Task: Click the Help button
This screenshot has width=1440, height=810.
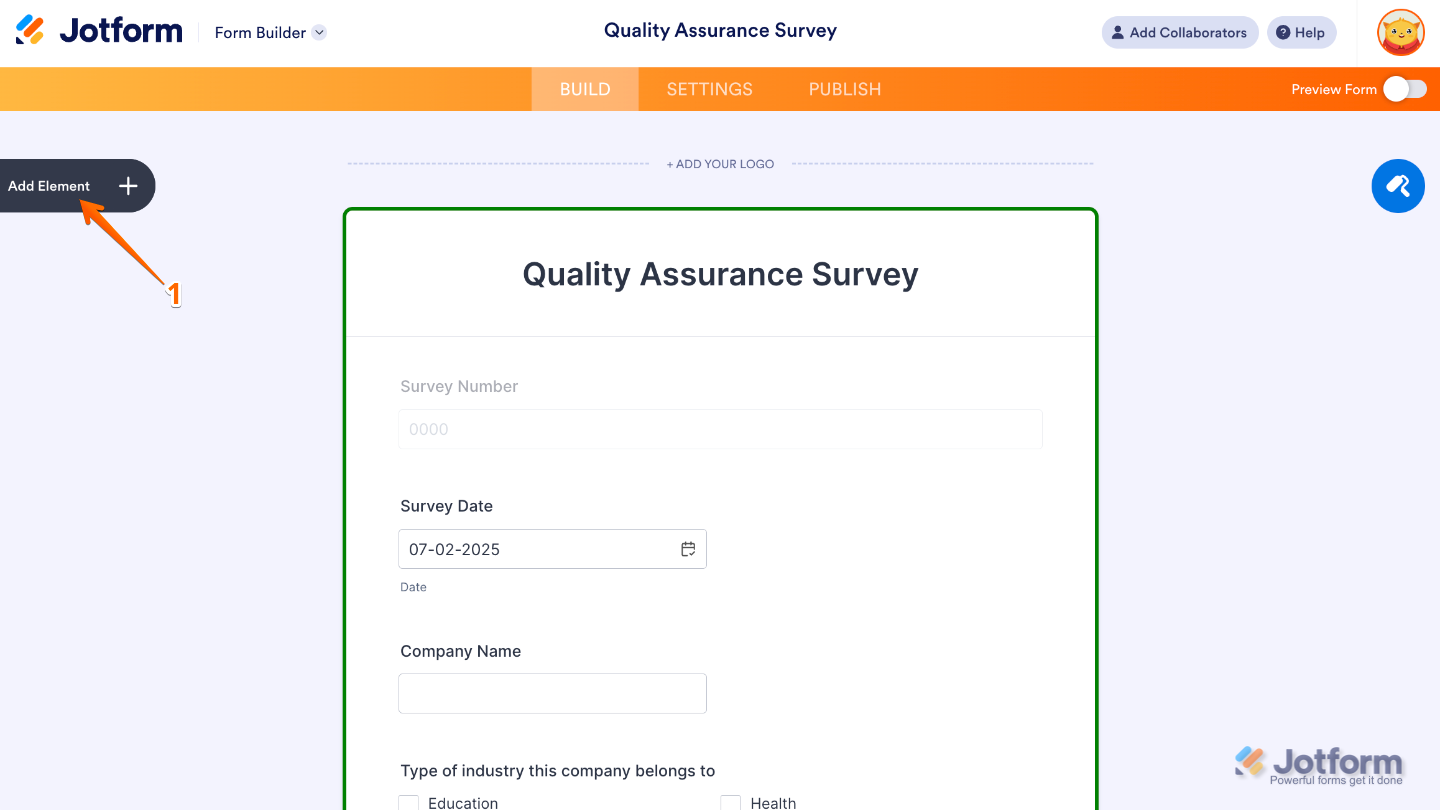Action: (1301, 32)
